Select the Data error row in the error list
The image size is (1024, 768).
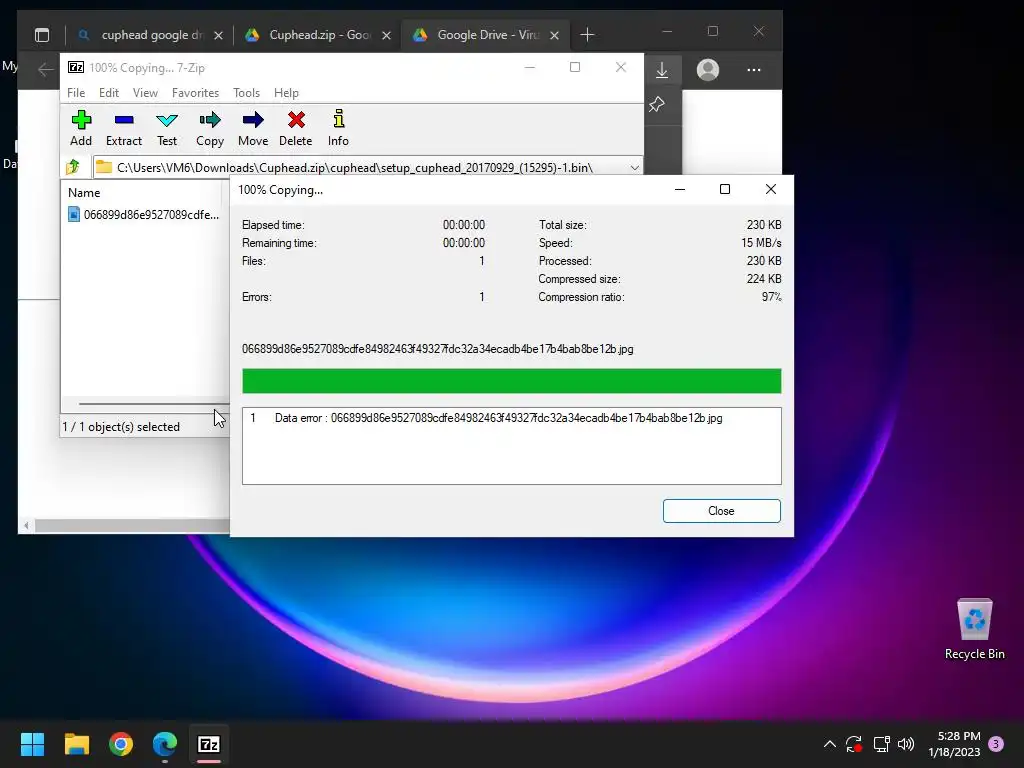pos(511,418)
